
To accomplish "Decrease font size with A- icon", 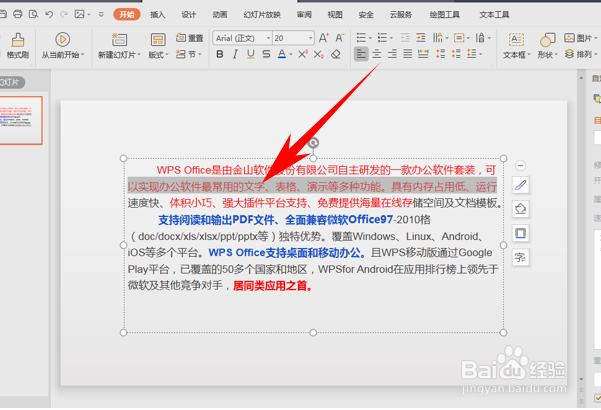I will click(x=340, y=38).
